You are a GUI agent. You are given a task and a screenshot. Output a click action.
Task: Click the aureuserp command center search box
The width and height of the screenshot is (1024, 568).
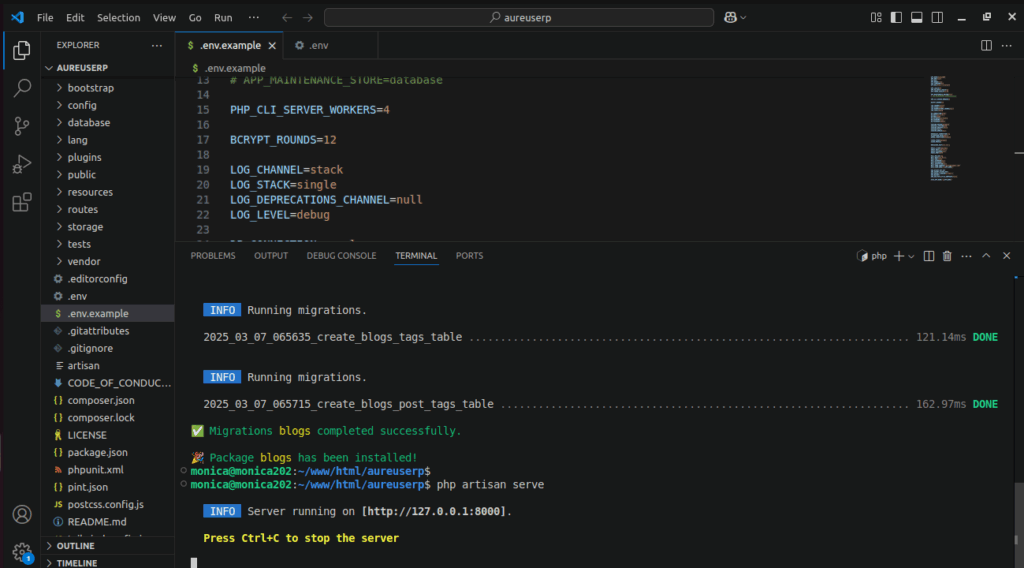coord(519,18)
